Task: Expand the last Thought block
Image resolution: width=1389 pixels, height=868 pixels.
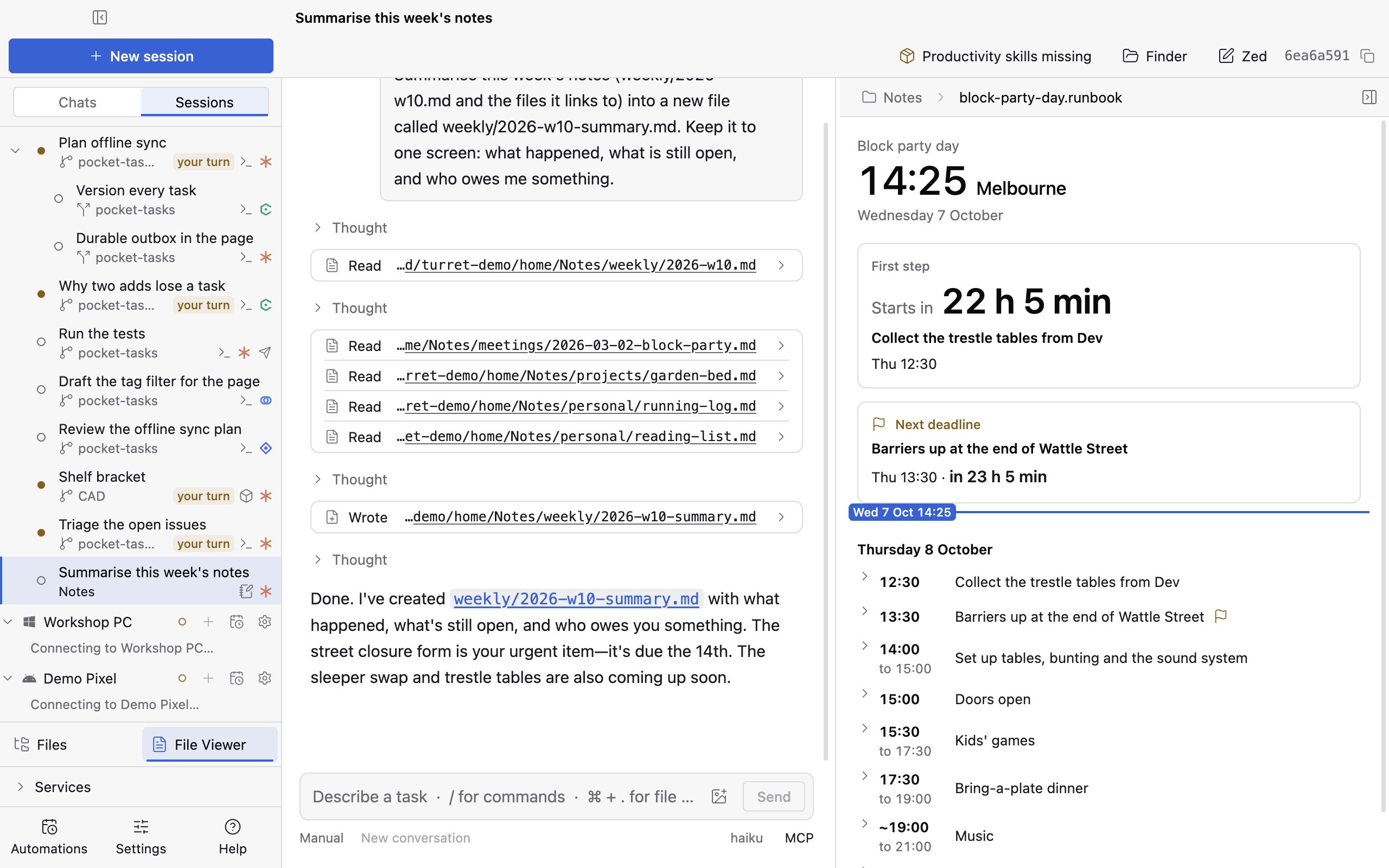Action: tap(350, 560)
